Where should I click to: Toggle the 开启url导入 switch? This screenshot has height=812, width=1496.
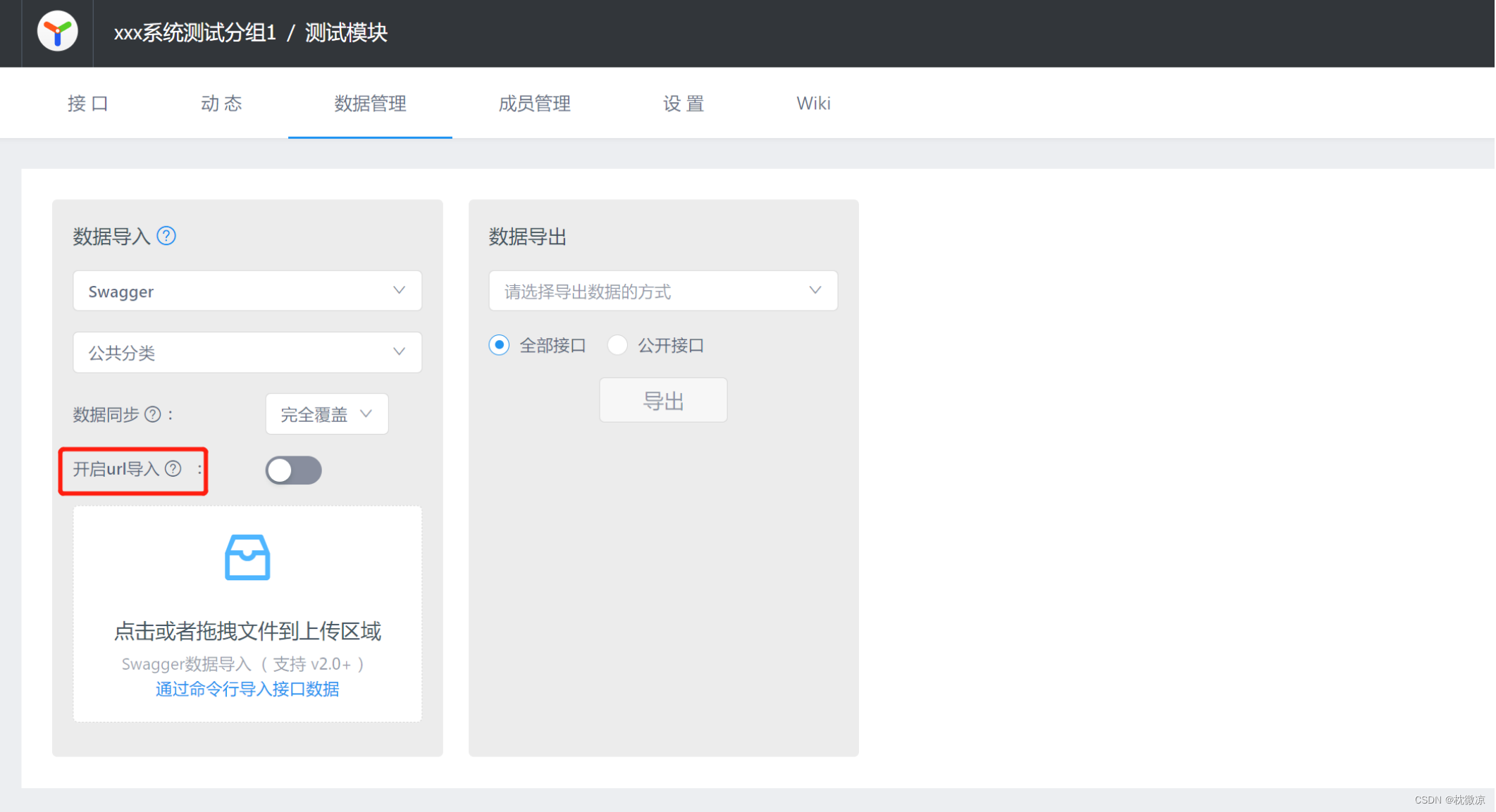point(294,470)
